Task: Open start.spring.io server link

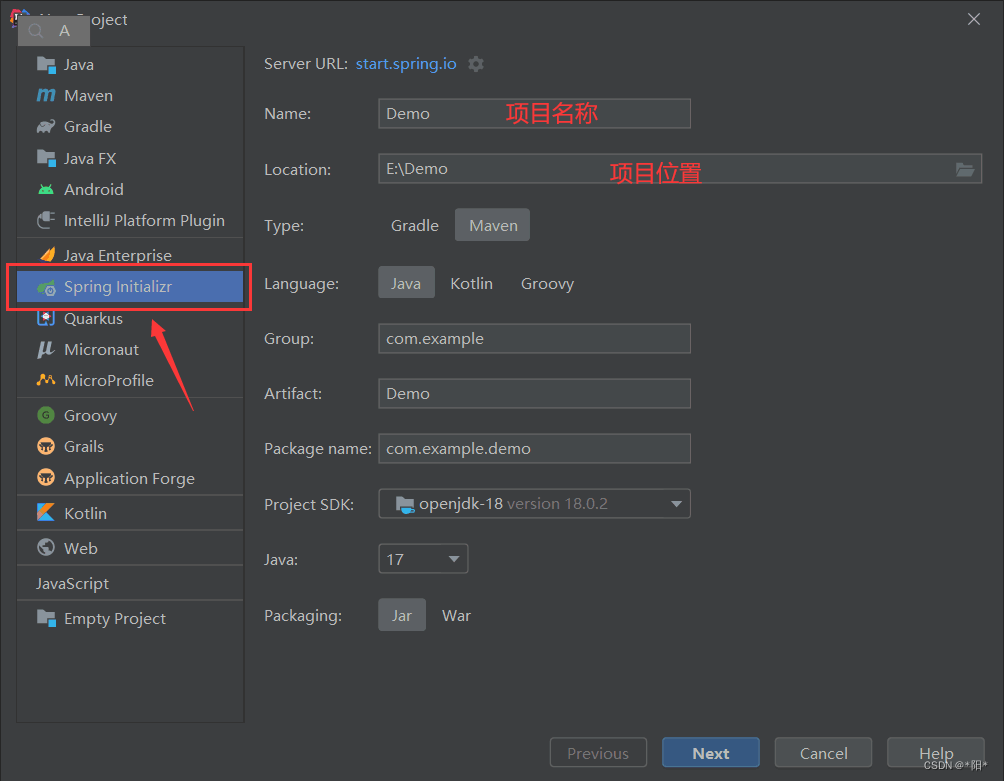Action: [406, 64]
